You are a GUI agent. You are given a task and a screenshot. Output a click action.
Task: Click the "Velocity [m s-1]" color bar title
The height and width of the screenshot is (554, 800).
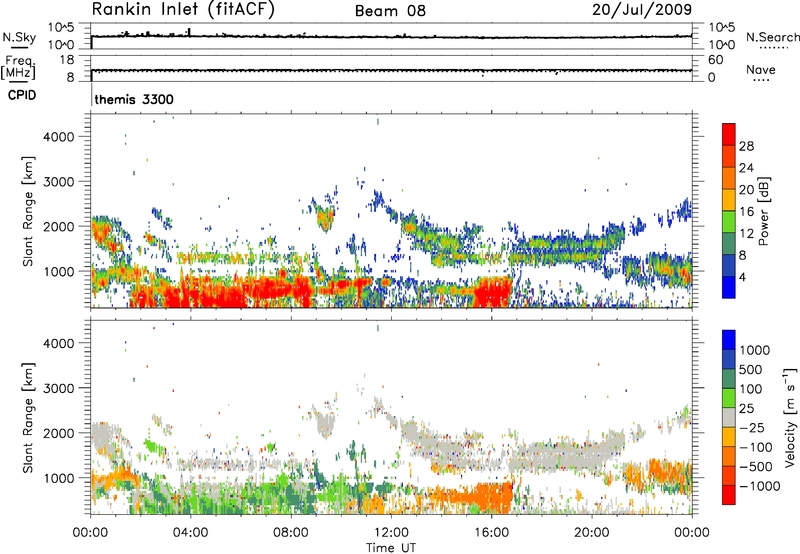790,417
